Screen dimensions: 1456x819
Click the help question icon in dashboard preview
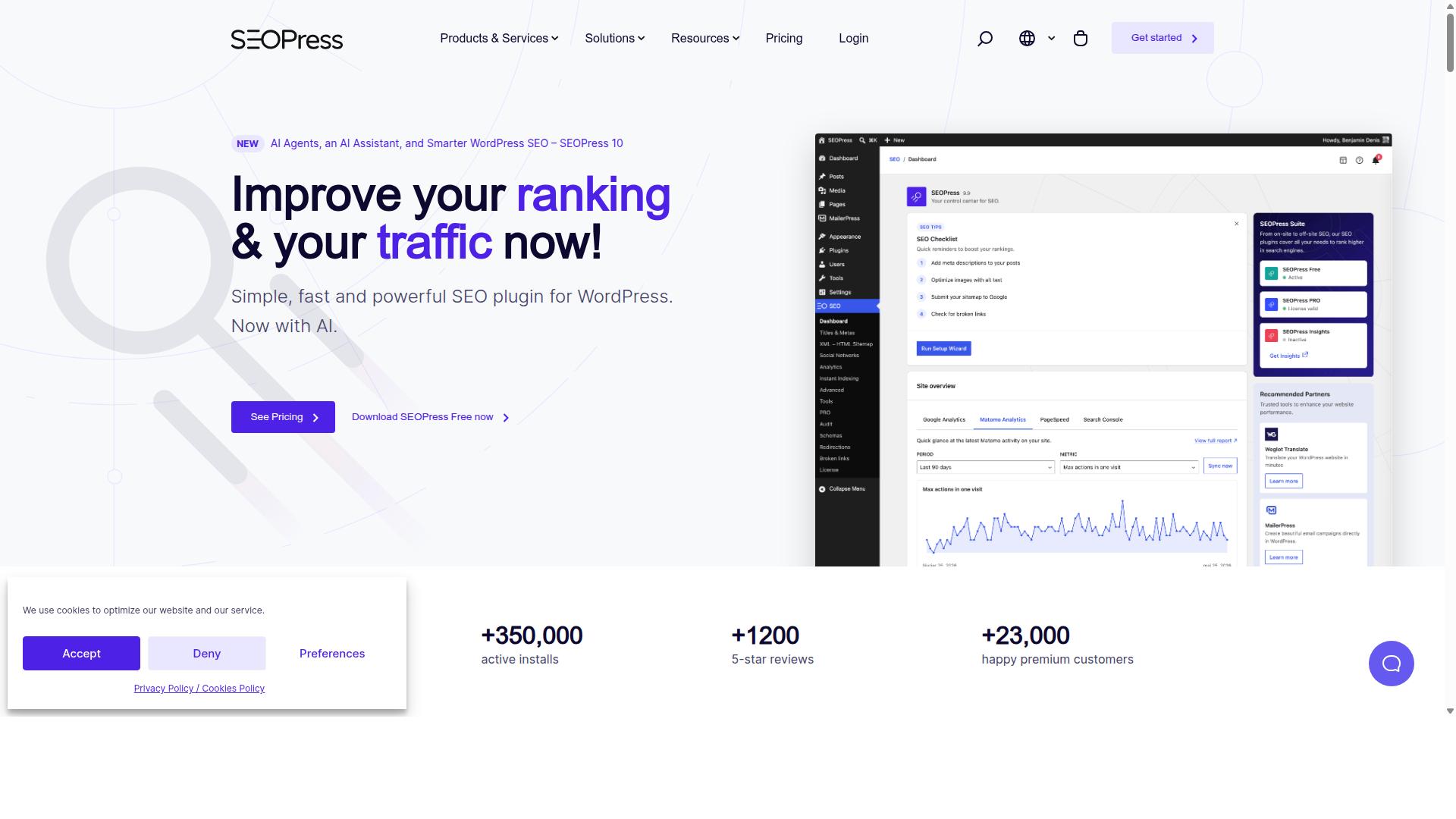point(1359,160)
